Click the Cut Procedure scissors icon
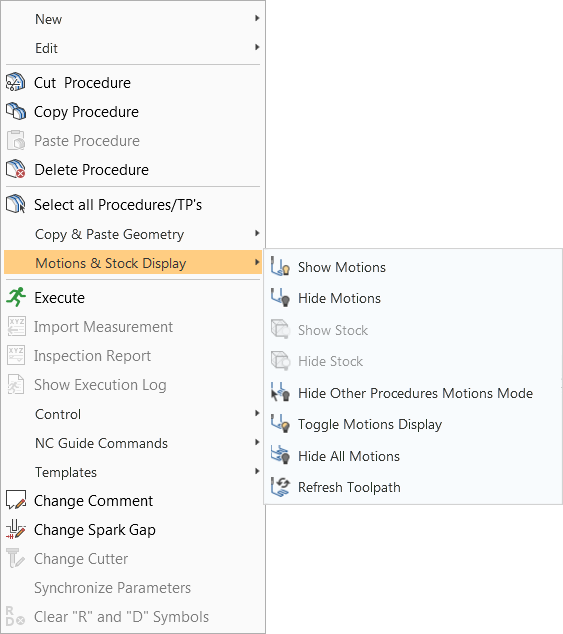The height and width of the screenshot is (634, 563). click(16, 82)
